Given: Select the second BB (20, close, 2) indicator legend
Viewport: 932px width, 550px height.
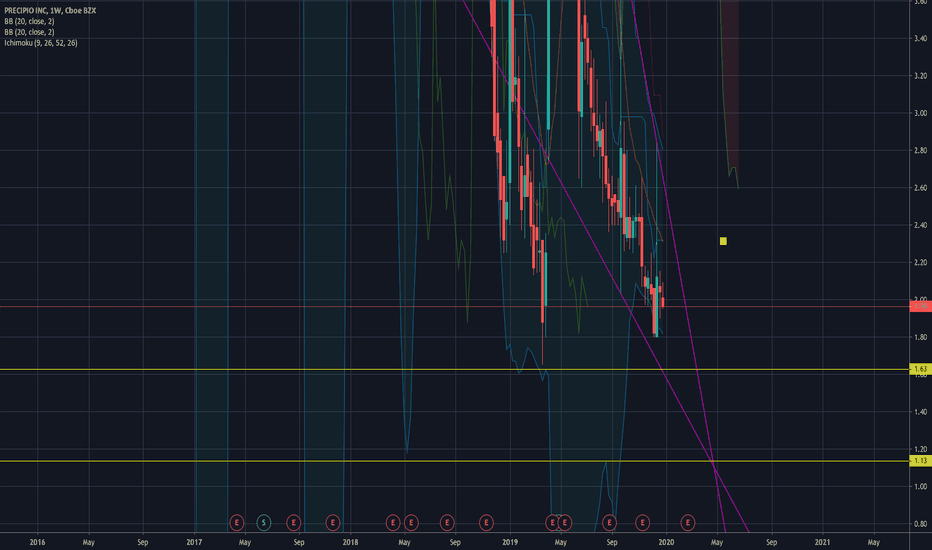Looking at the screenshot, I should pos(29,32).
